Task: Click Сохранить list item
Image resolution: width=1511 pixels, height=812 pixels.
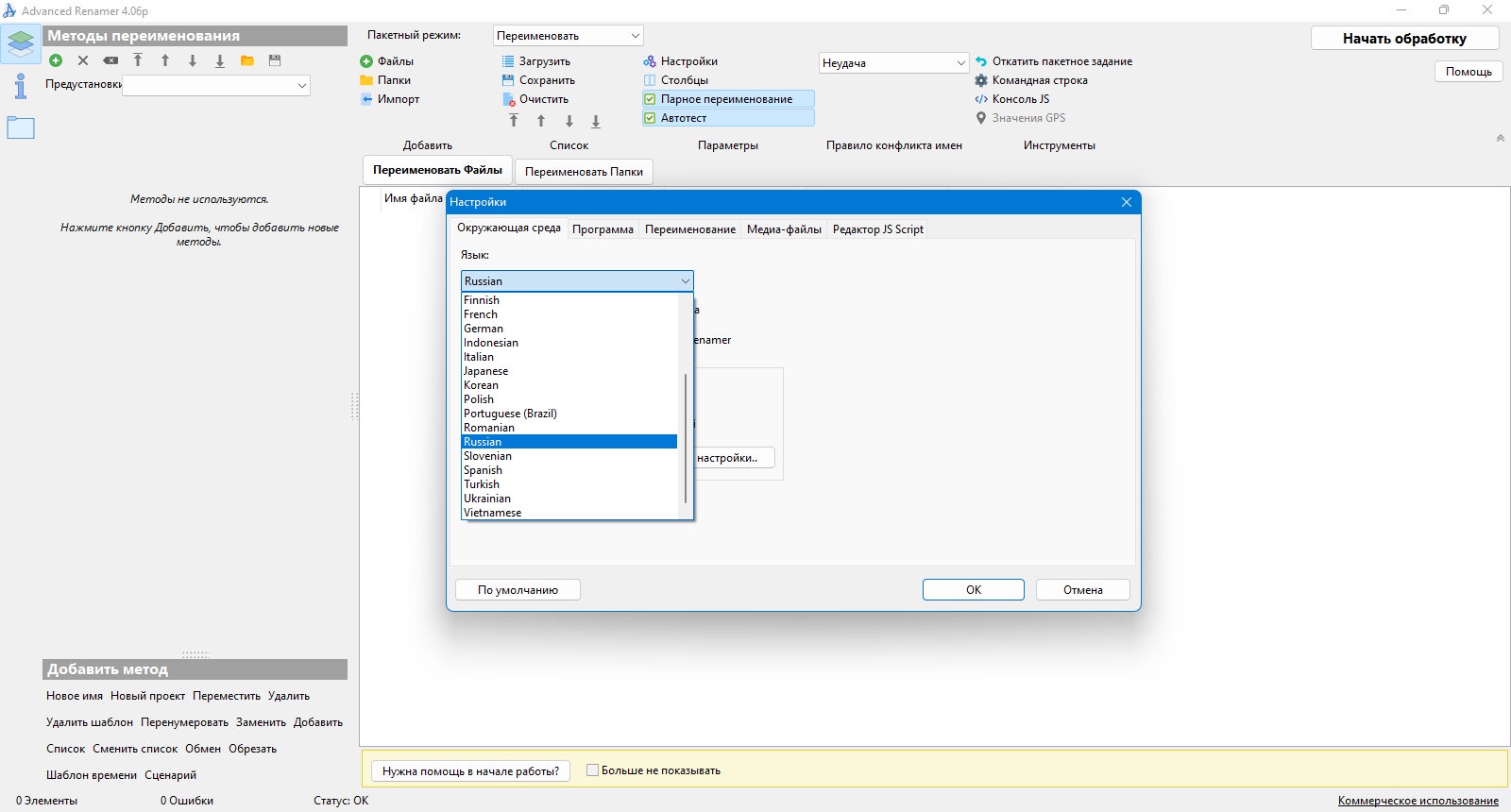Action: 538,80
